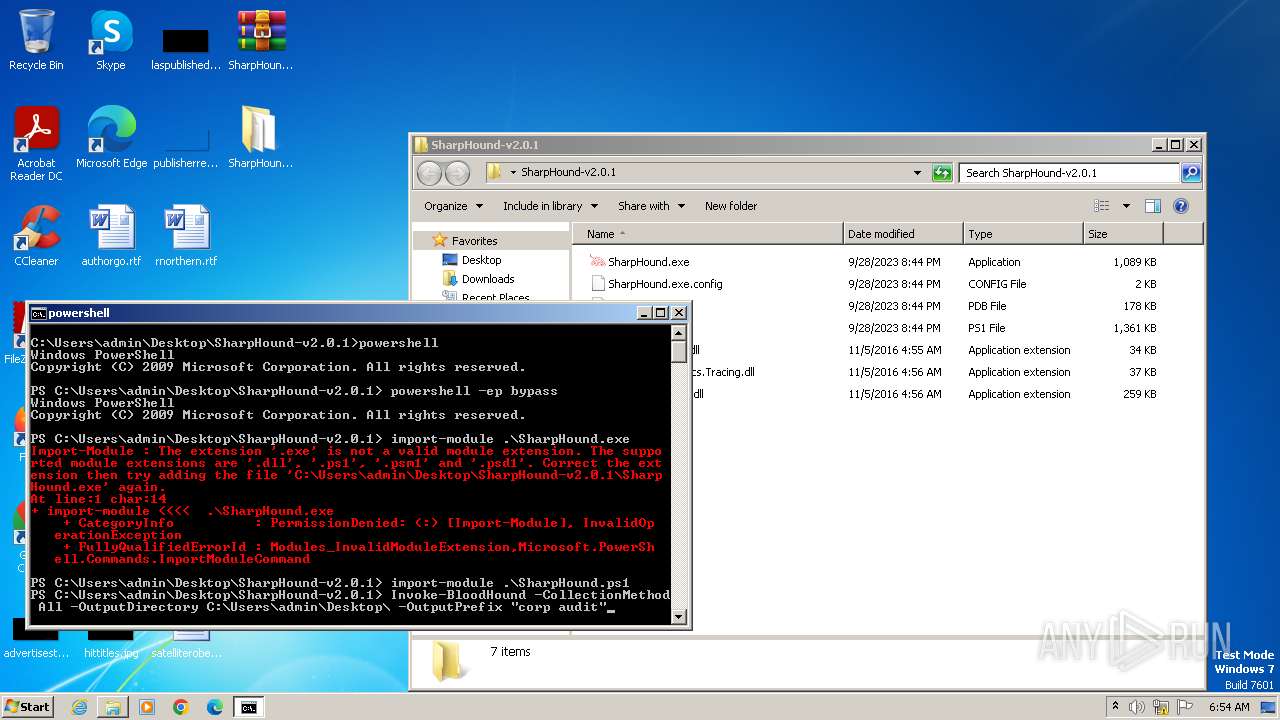Click the Start button
The width and height of the screenshot is (1280, 720).
pos(28,707)
